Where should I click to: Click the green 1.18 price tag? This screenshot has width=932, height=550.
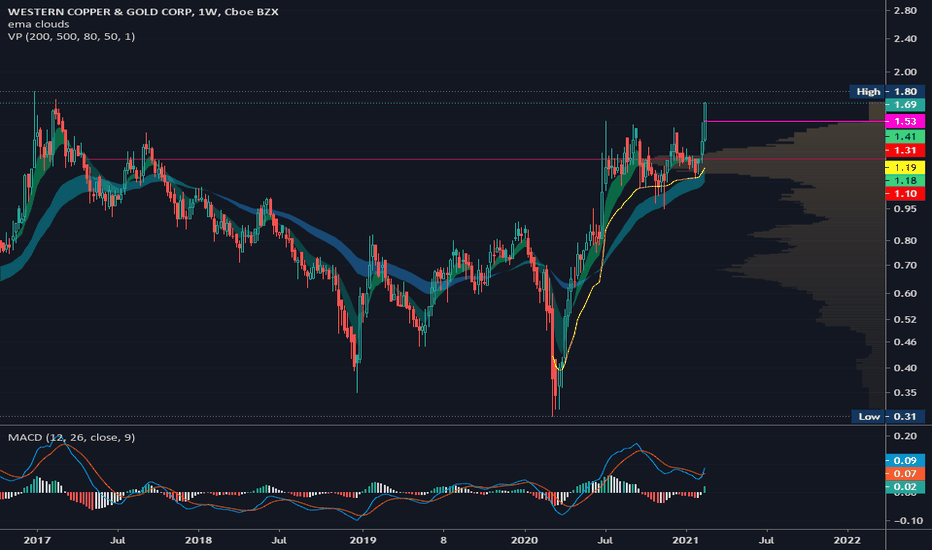click(905, 181)
